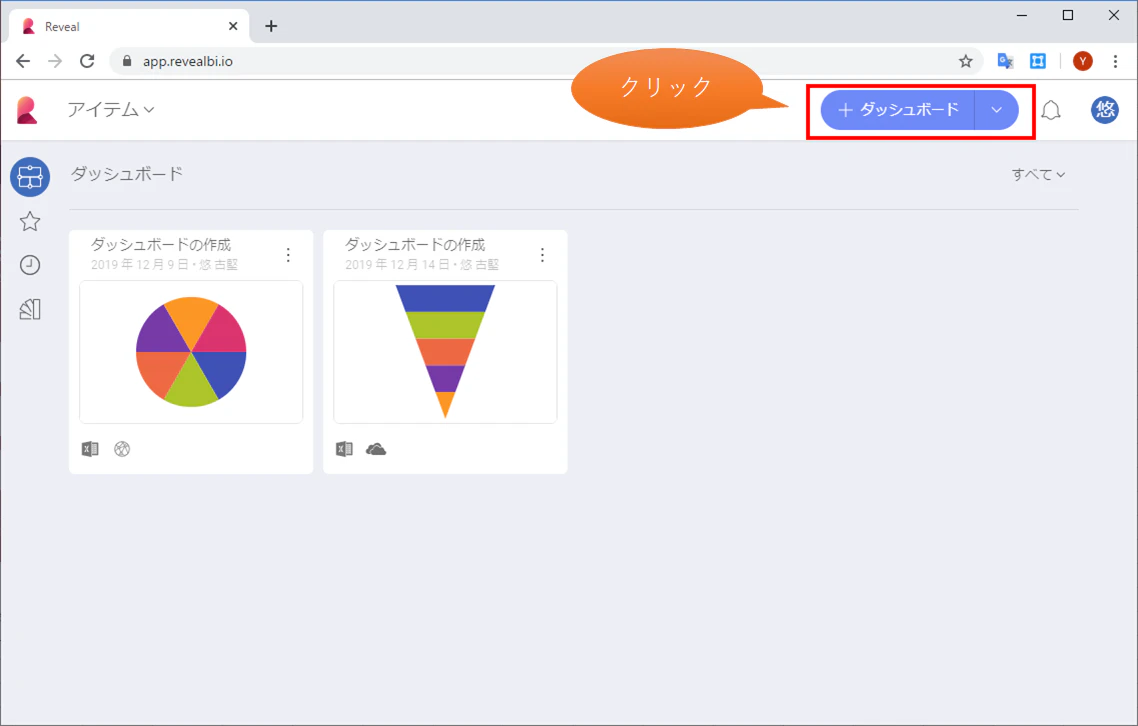Open the notifications bell
The image size is (1138, 726).
click(1051, 110)
